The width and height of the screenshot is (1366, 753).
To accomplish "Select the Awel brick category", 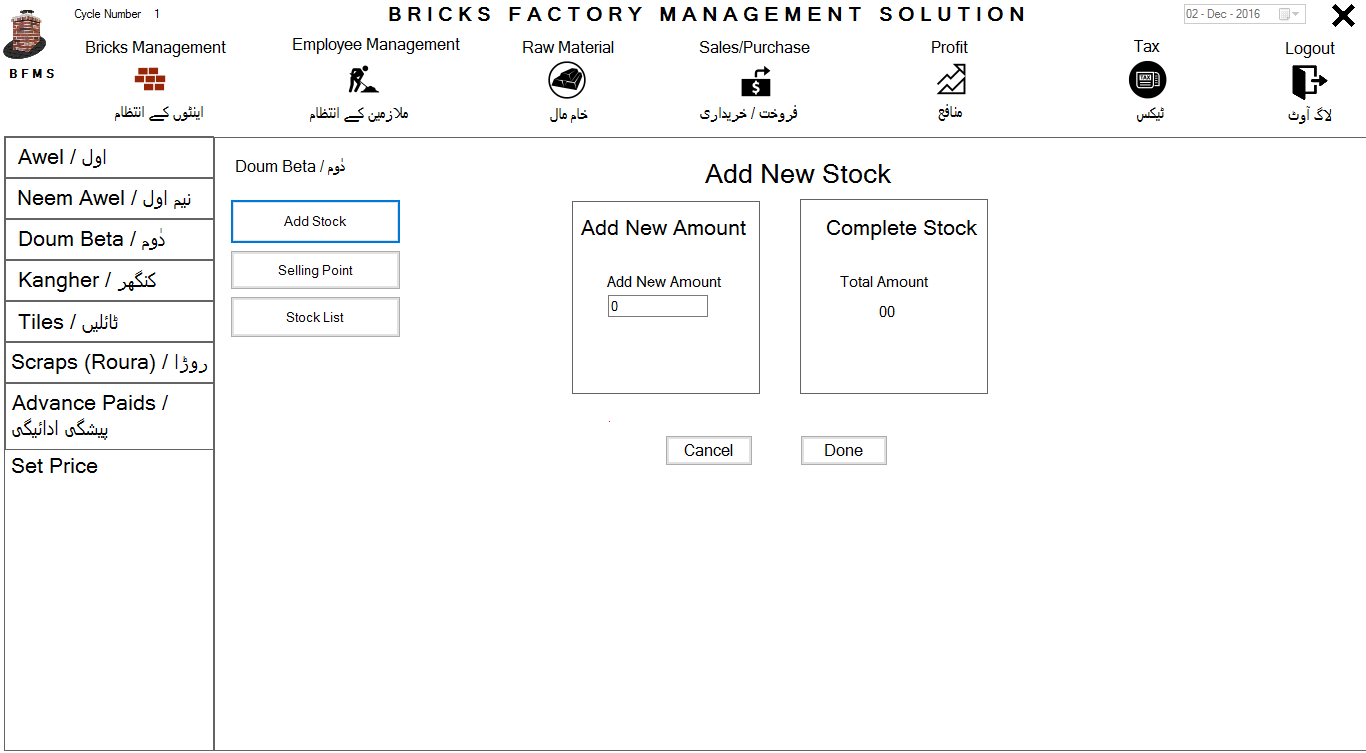I will 109,158.
